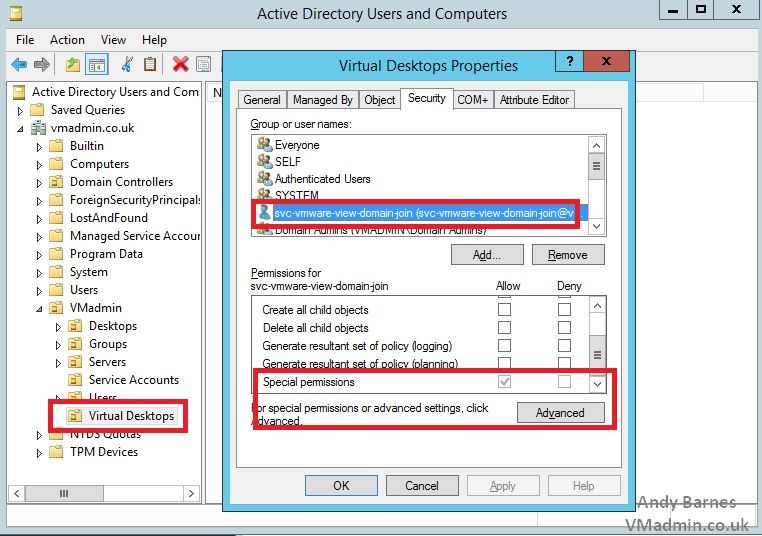Check Allow for Delete all child objects

tap(504, 328)
